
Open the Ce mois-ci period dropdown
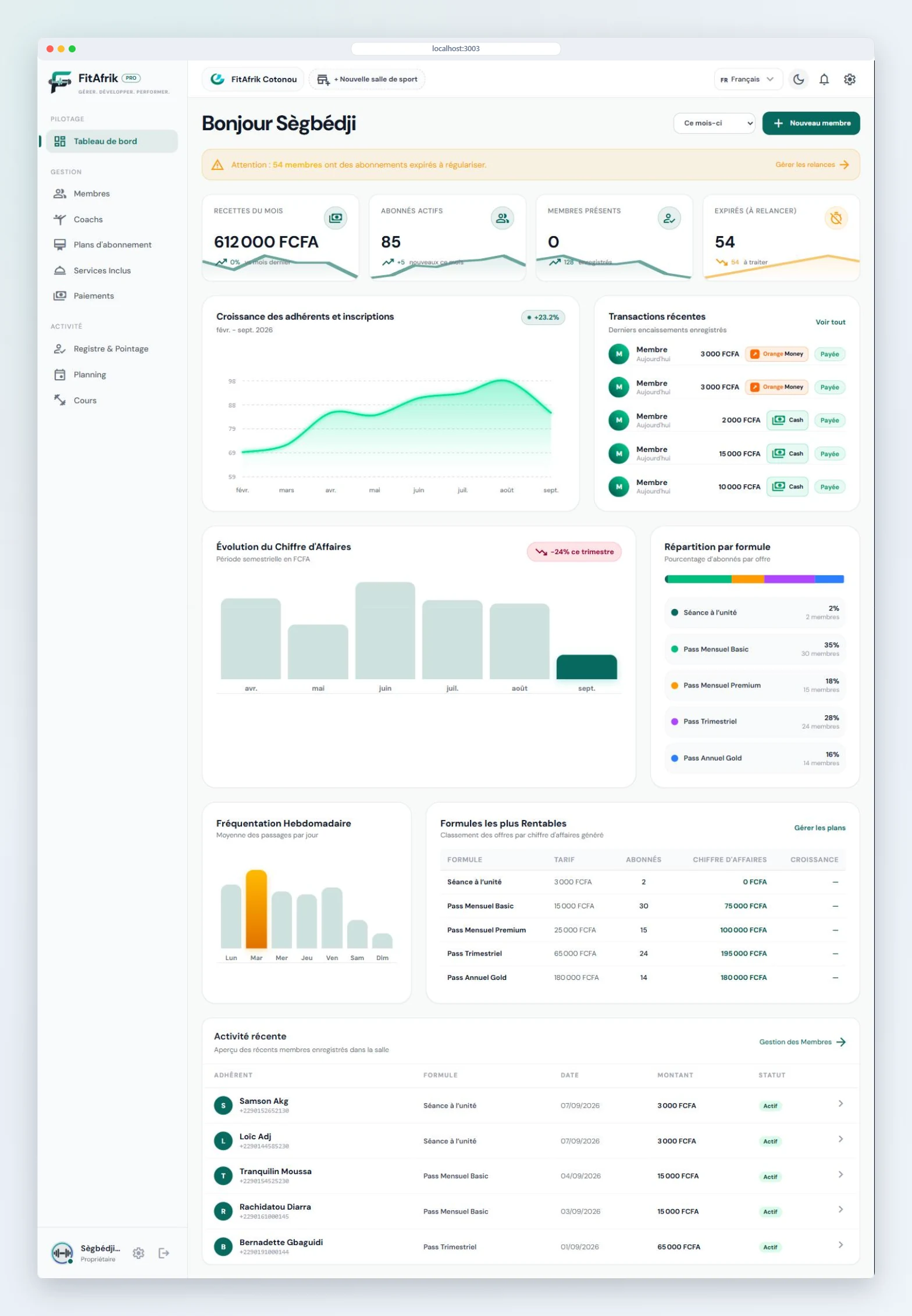714,123
